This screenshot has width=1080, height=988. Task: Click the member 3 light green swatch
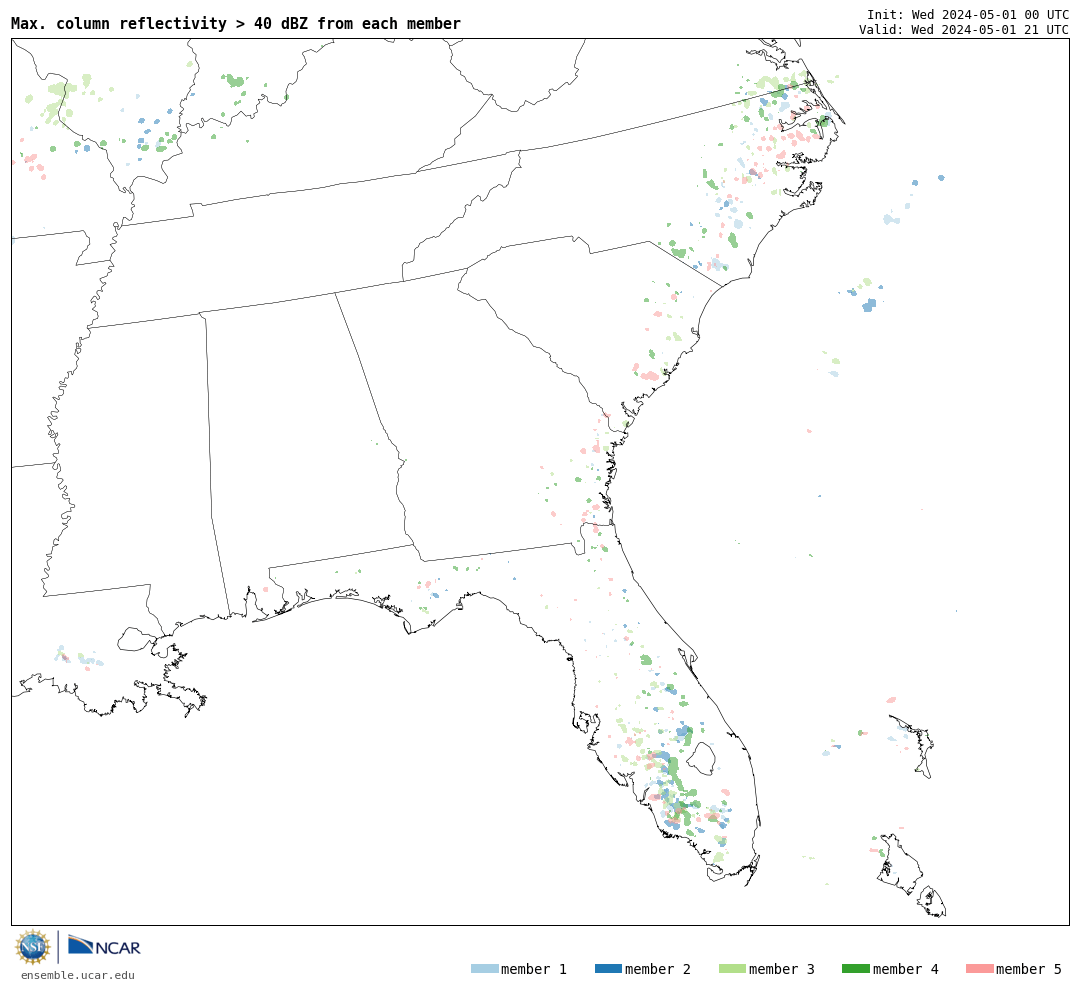click(x=732, y=969)
